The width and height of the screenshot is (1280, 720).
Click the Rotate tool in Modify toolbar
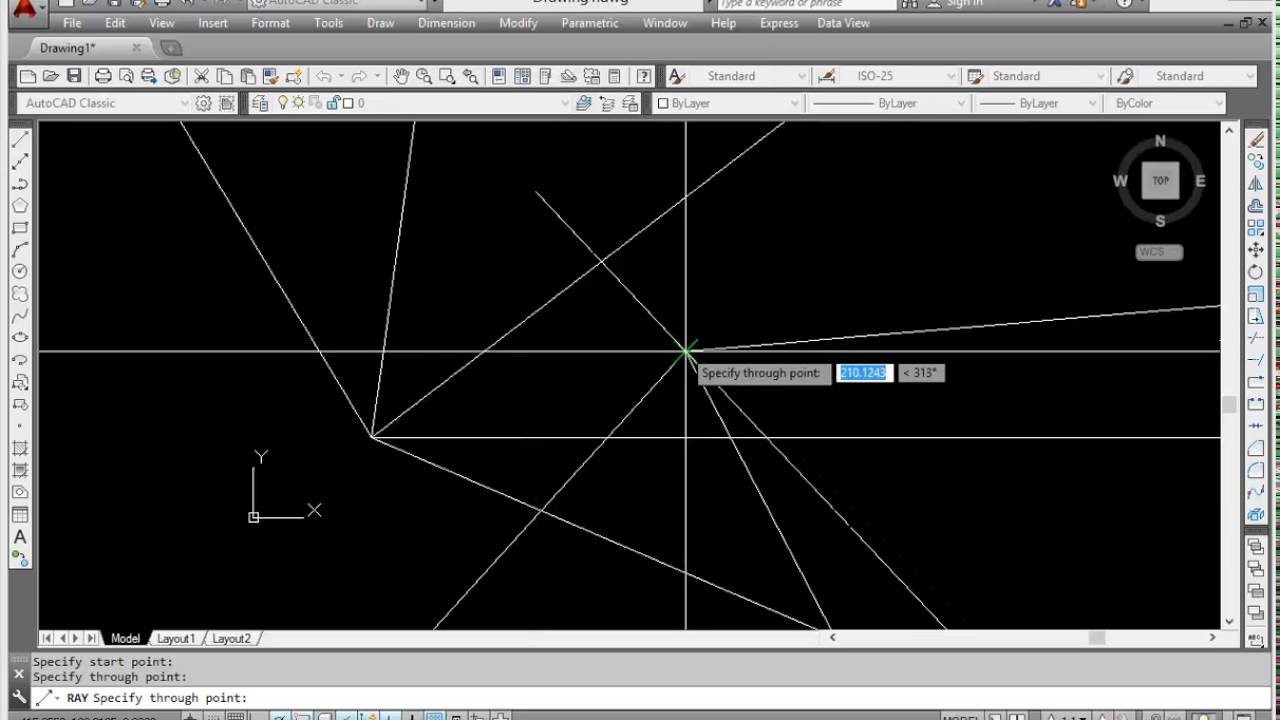click(x=1256, y=272)
